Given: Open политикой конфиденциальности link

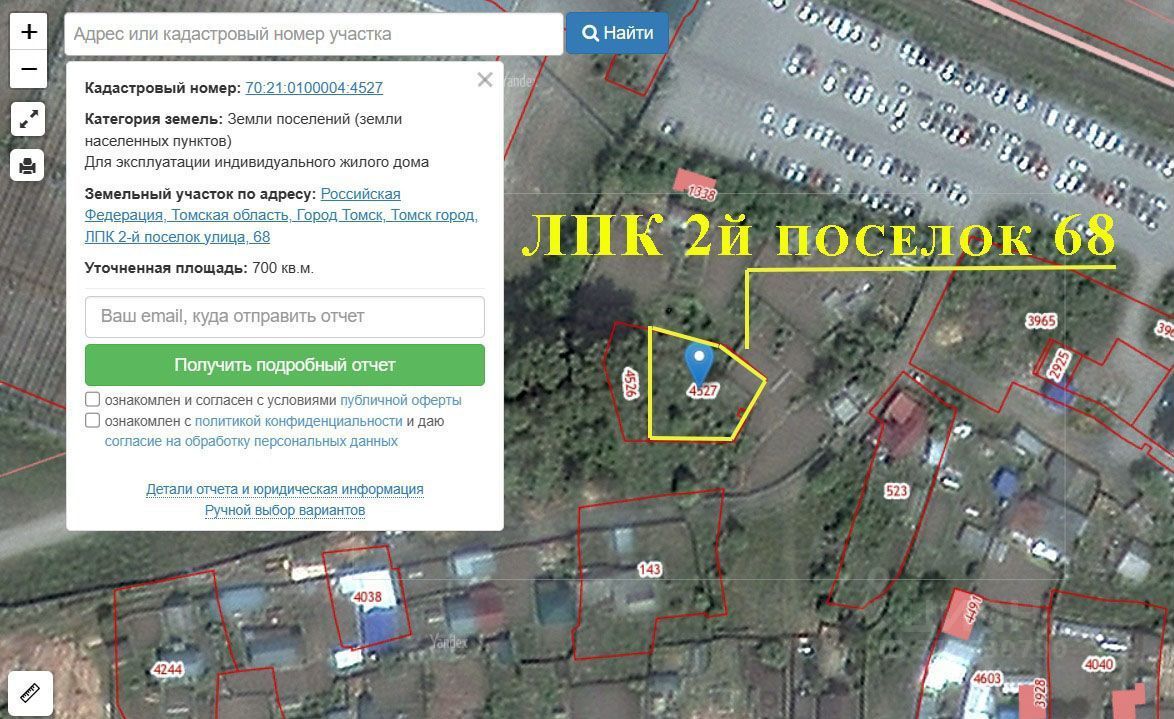Looking at the screenshot, I should click(298, 421).
